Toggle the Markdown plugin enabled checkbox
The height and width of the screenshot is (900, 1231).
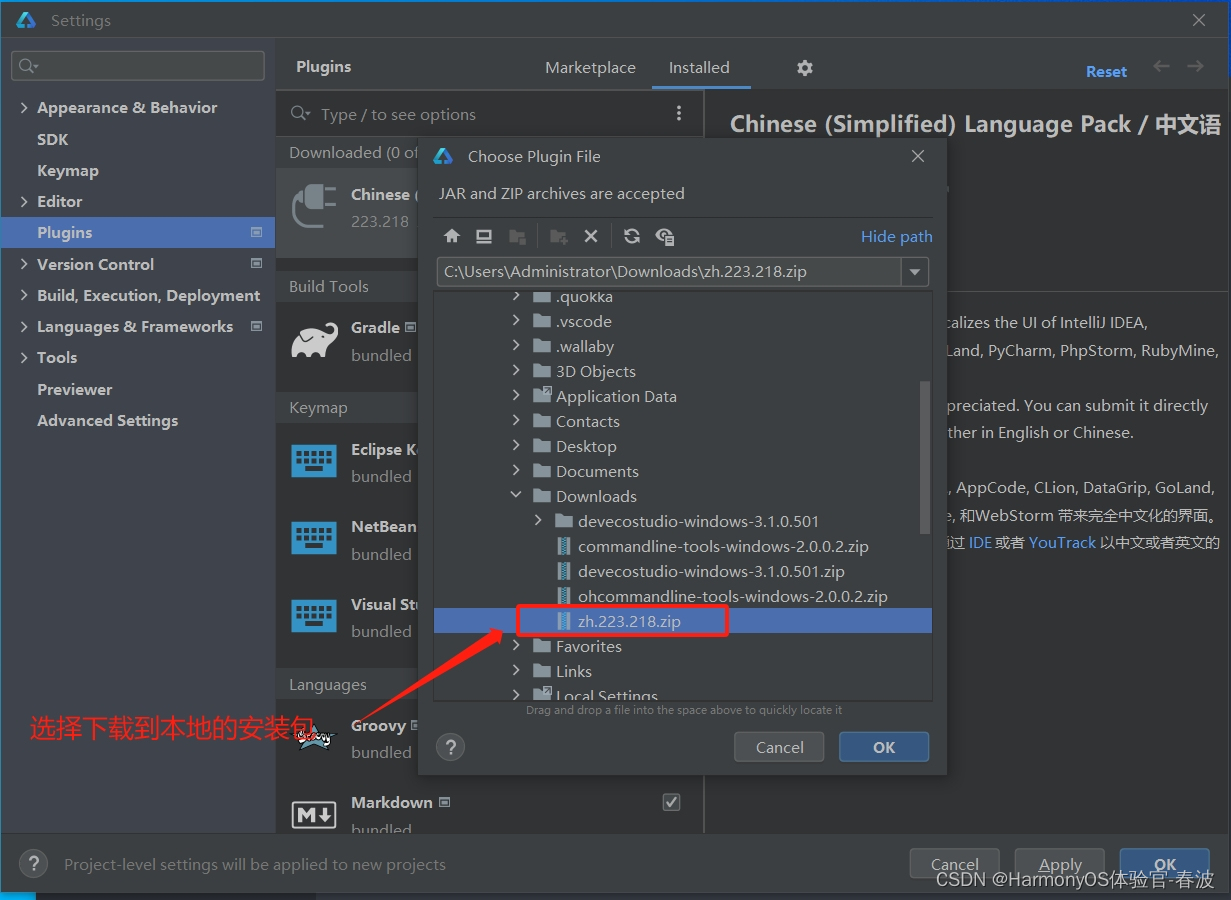click(x=672, y=802)
